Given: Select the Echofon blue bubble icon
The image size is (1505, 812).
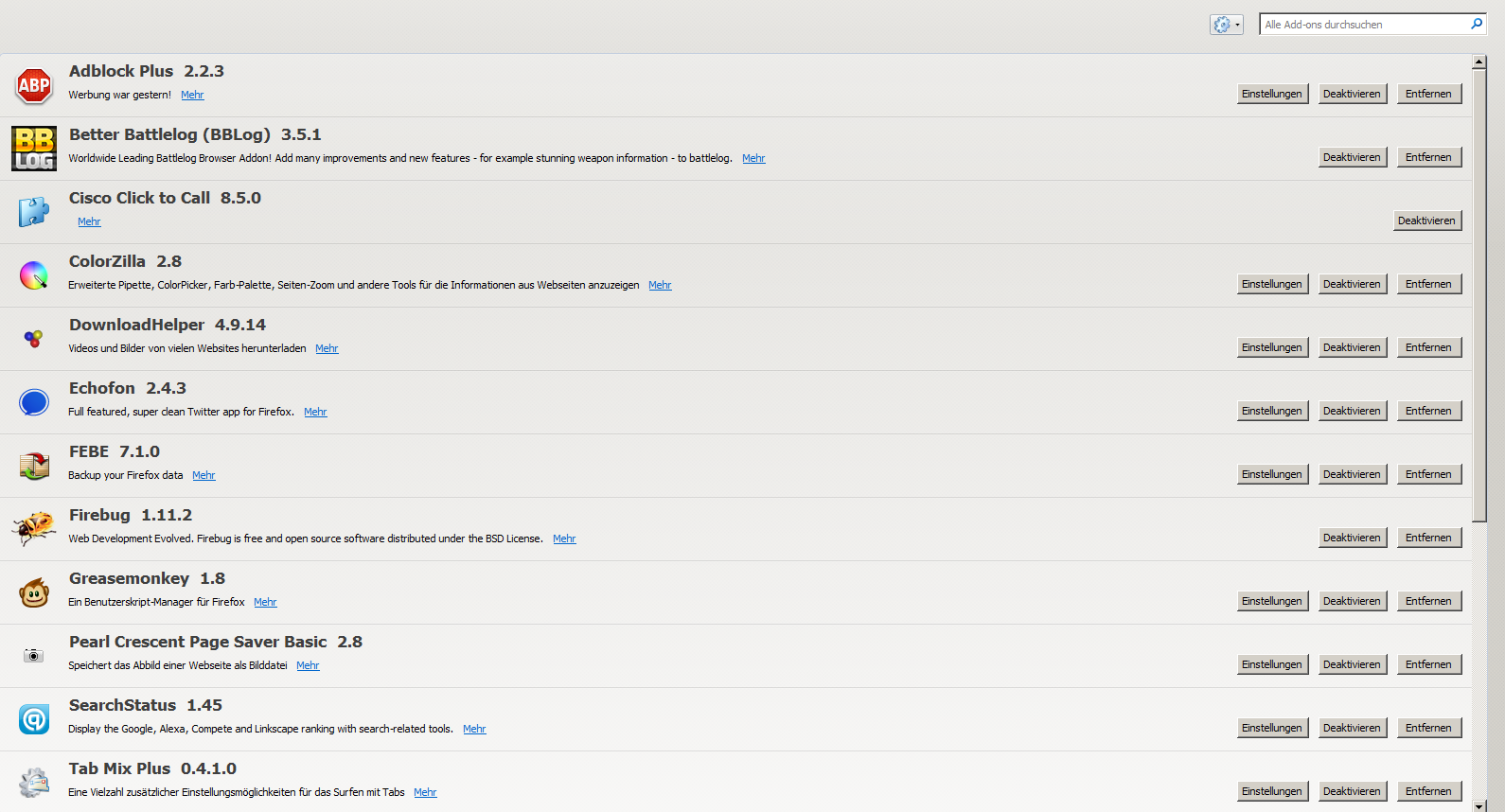Looking at the screenshot, I should pos(34,402).
